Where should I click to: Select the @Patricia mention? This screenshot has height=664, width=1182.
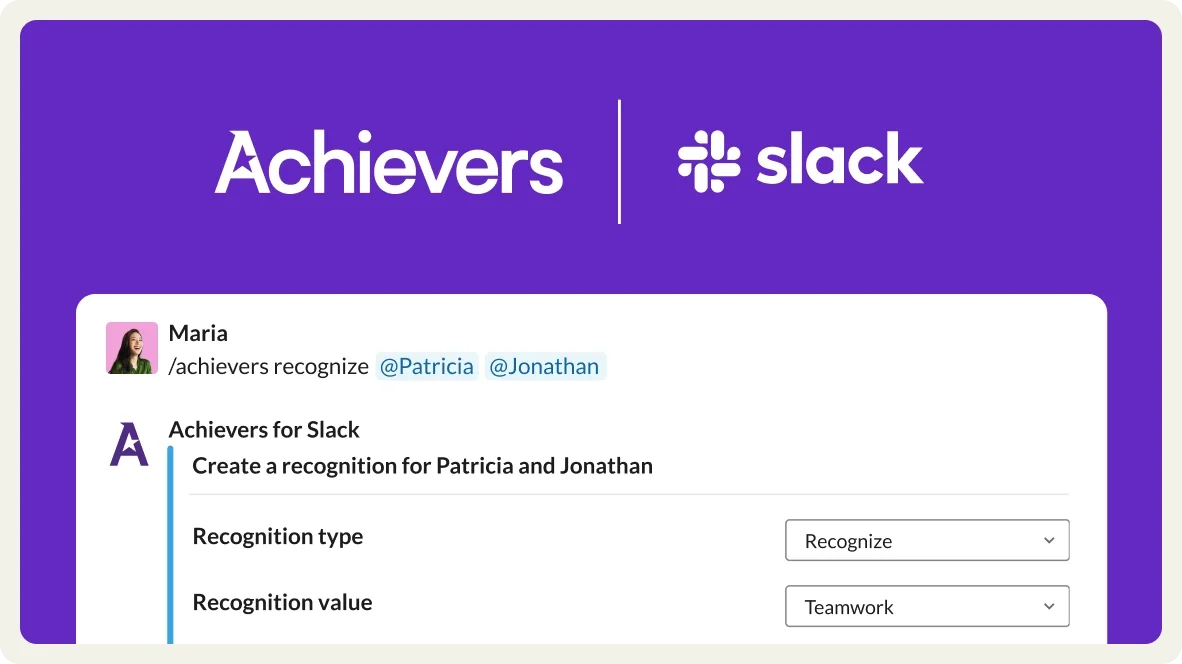click(427, 366)
